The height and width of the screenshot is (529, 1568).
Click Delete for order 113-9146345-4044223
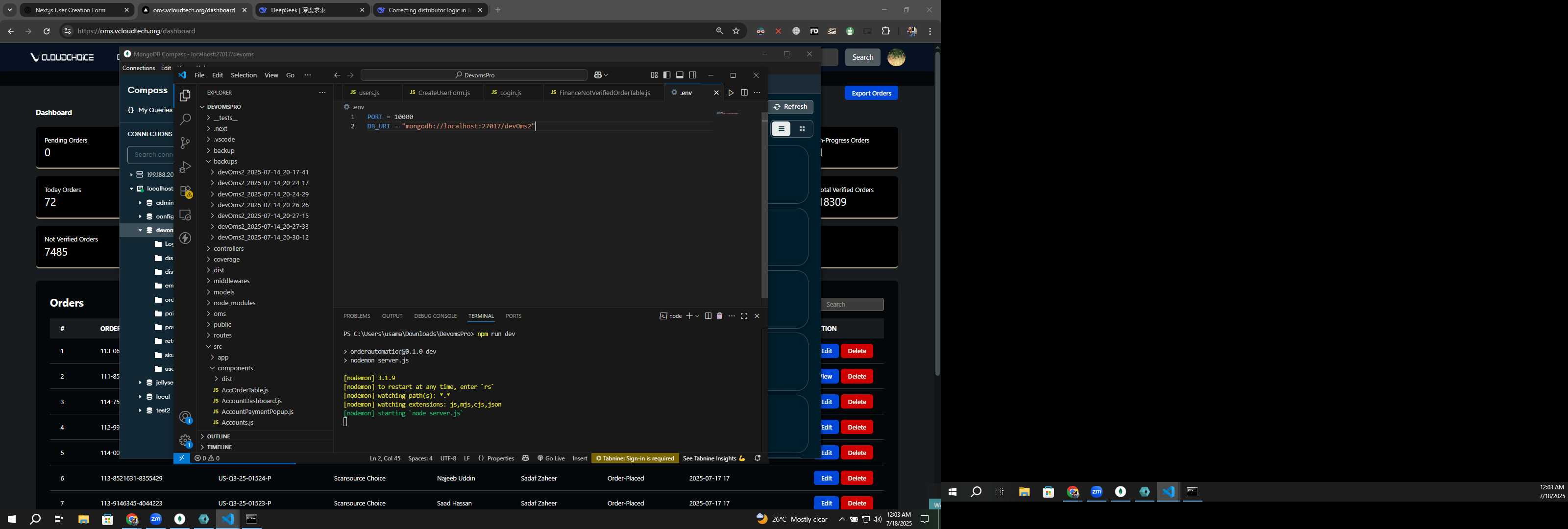pos(857,503)
